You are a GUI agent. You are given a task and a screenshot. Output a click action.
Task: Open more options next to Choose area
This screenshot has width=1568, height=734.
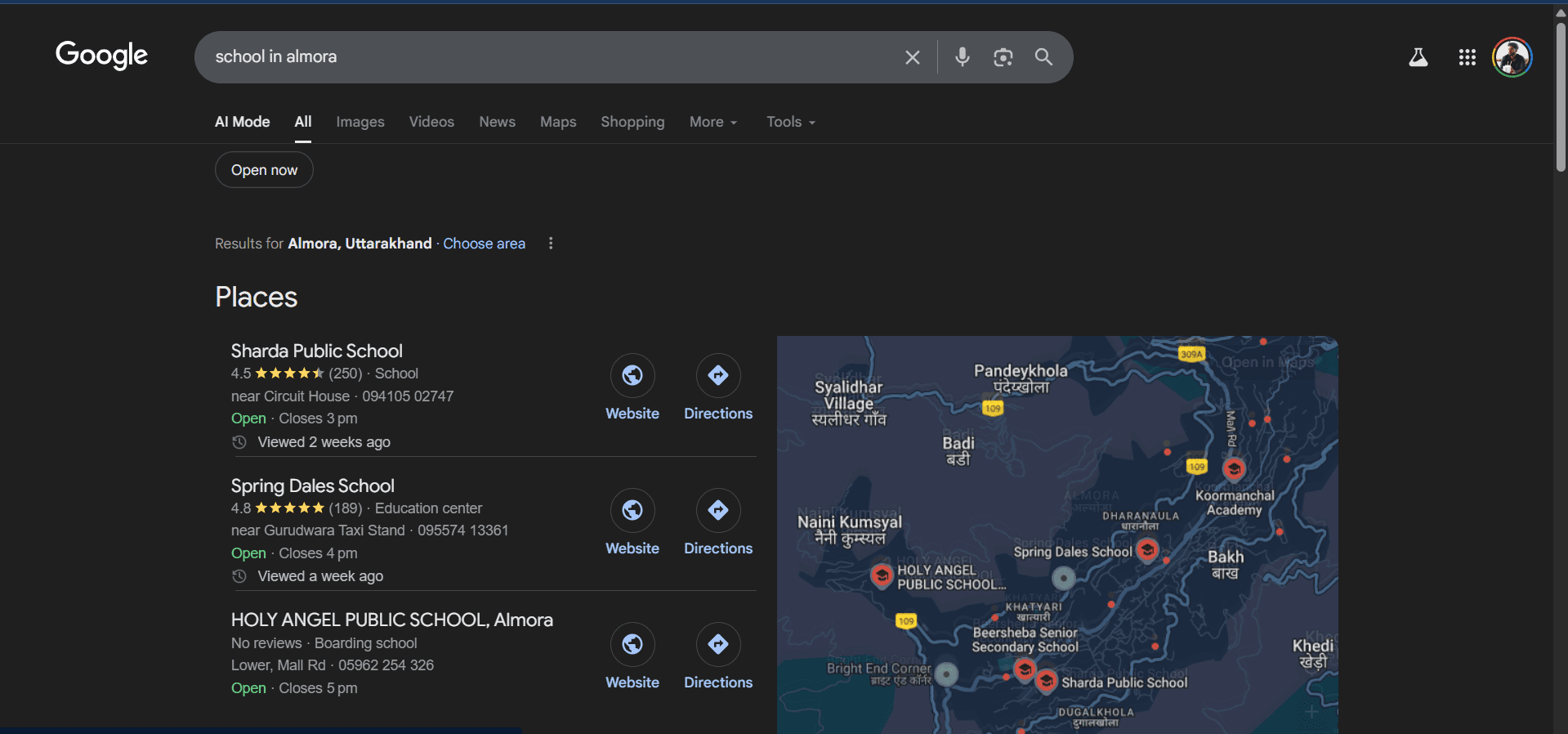[551, 244]
